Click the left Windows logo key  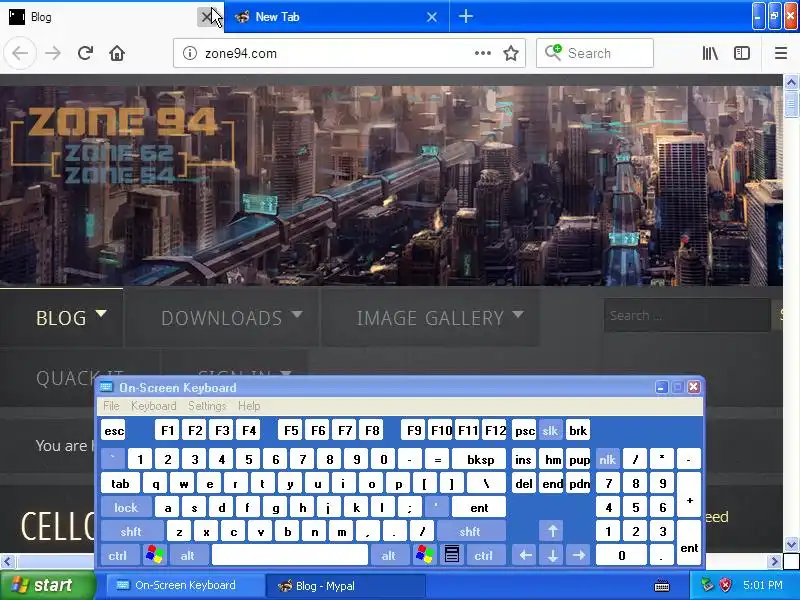pos(155,555)
